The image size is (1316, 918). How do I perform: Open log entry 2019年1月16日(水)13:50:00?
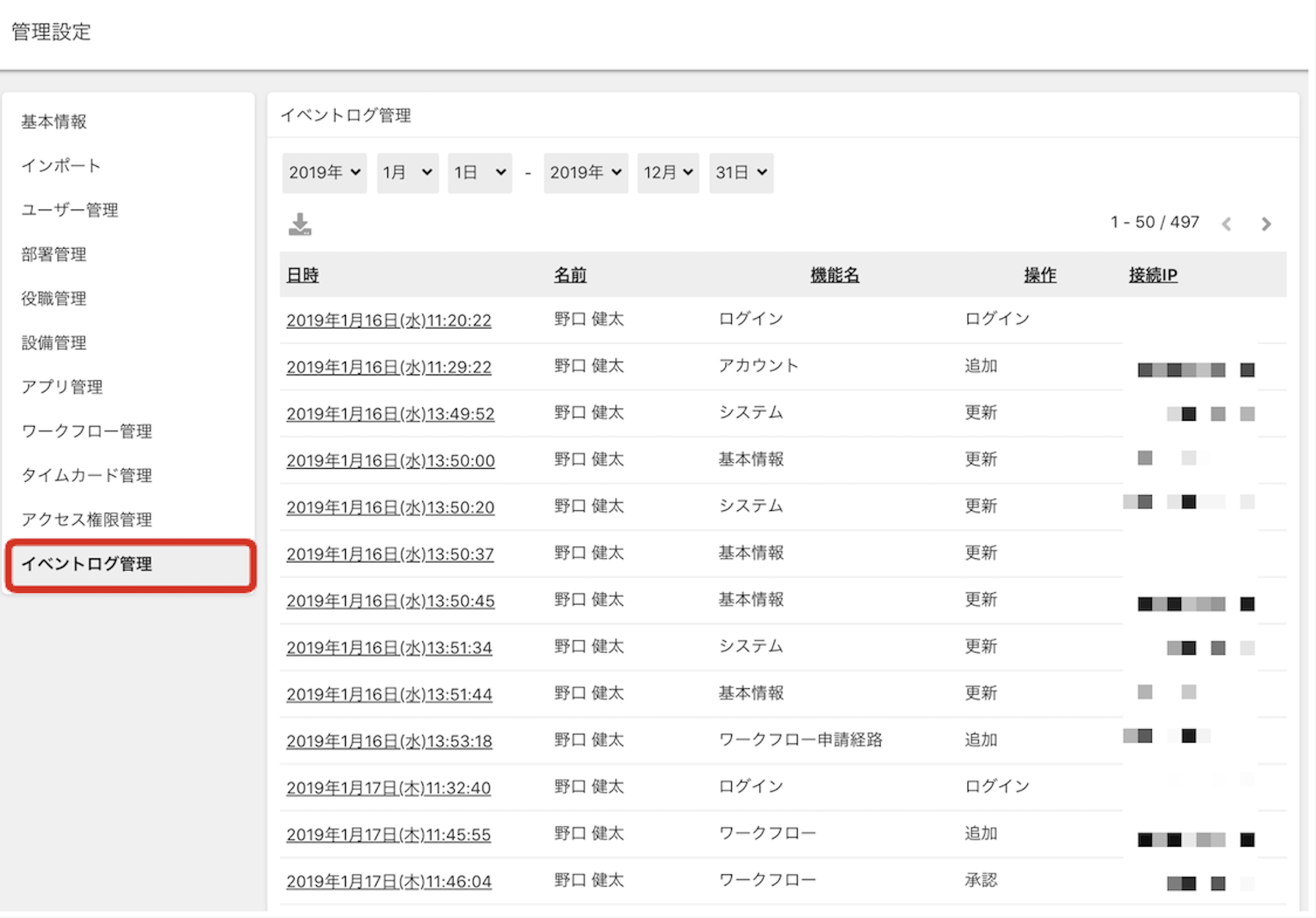391,460
